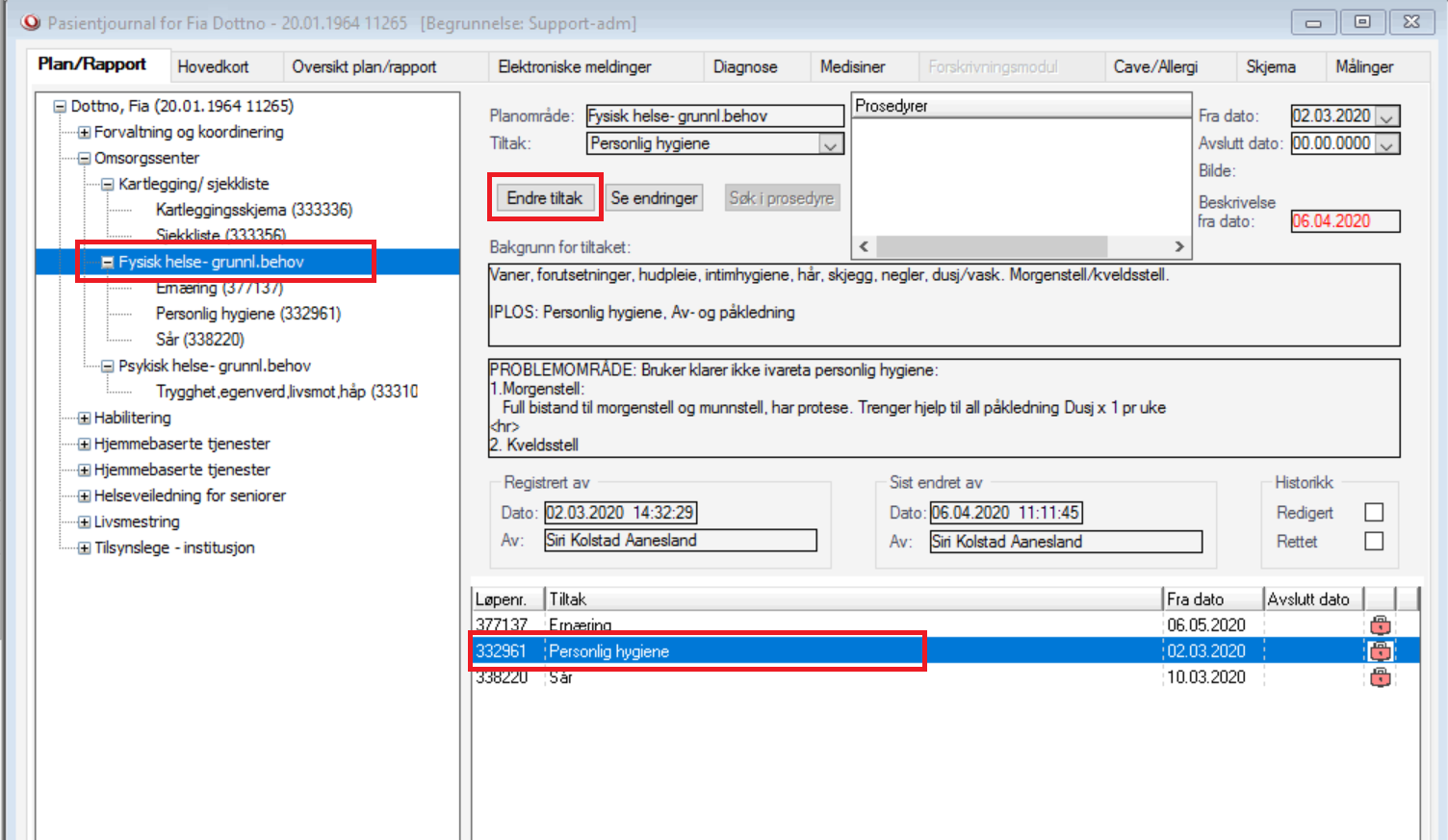Collapse the Dottno, Fia root node

coord(60,106)
